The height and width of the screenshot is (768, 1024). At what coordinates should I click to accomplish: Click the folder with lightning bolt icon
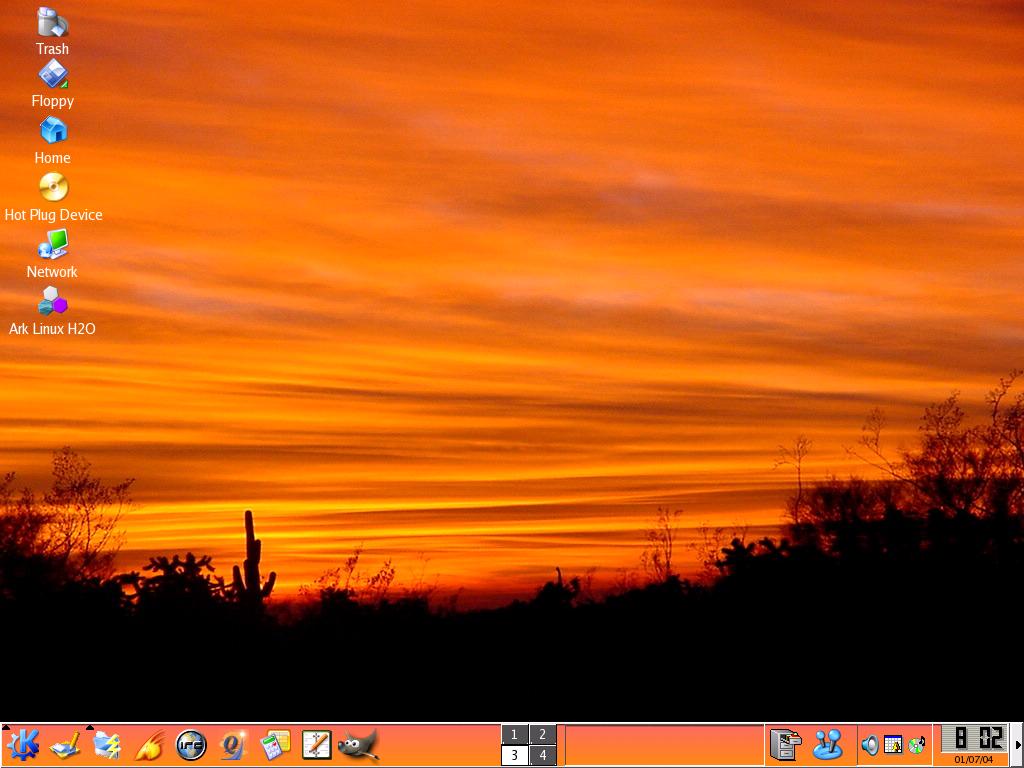[107, 745]
